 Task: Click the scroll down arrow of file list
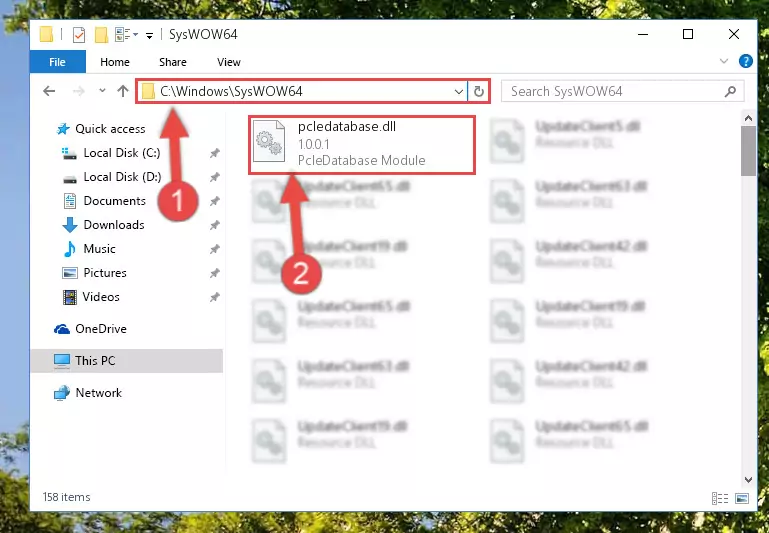pyautogui.click(x=748, y=480)
